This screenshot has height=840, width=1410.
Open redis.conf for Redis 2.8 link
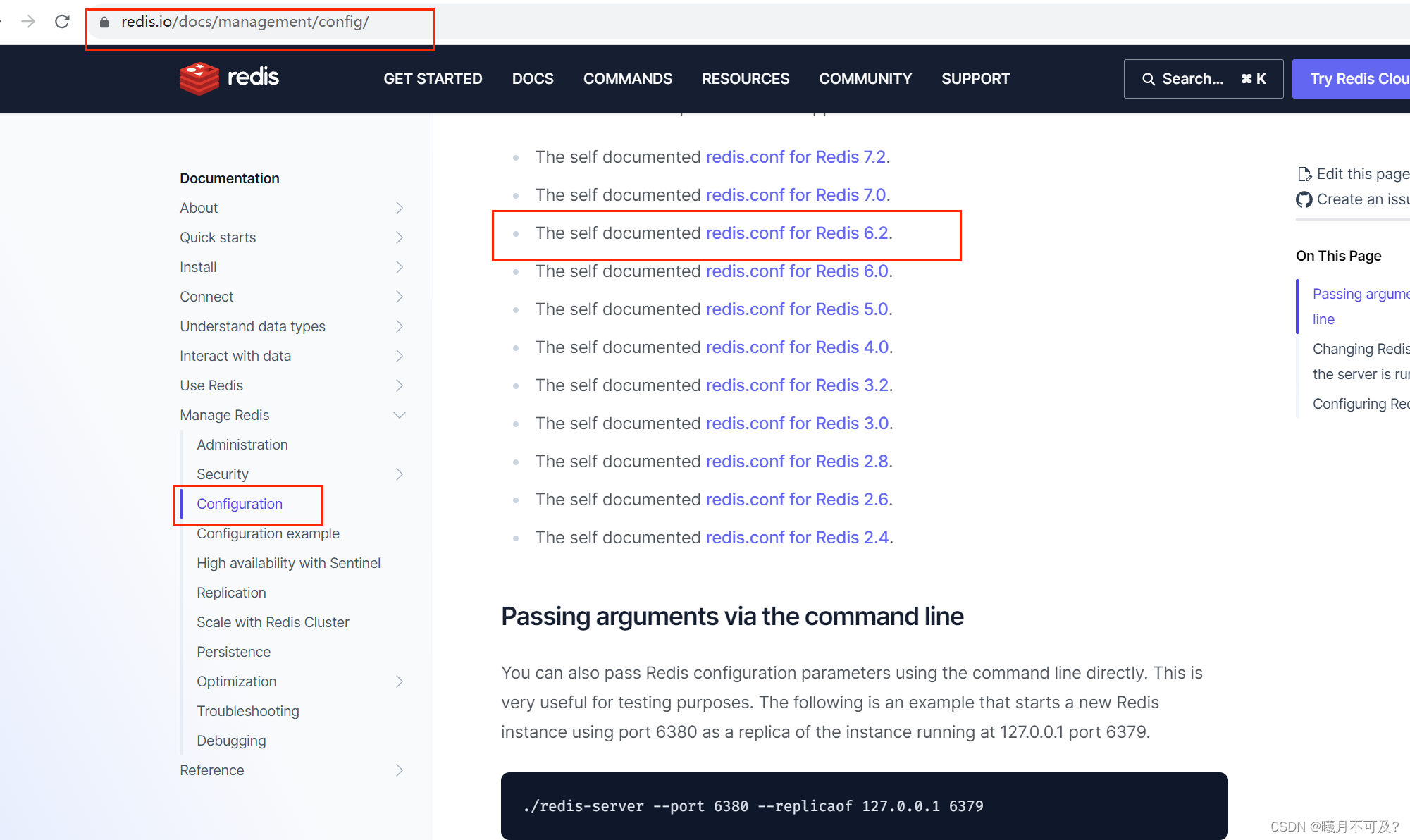click(797, 462)
